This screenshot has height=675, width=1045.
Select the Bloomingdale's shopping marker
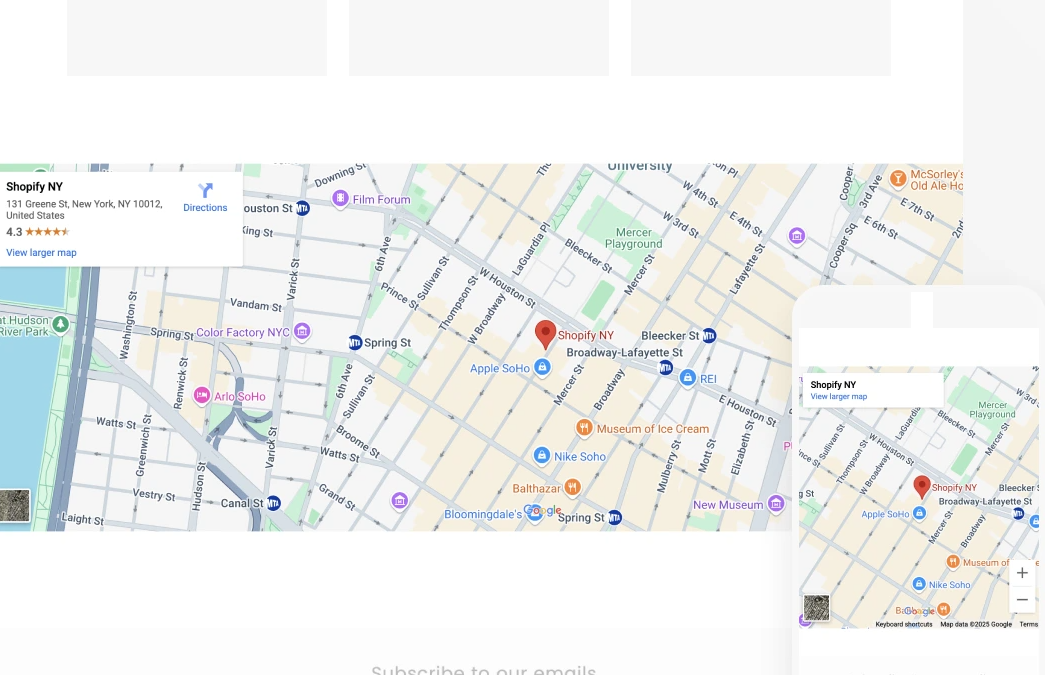(534, 514)
